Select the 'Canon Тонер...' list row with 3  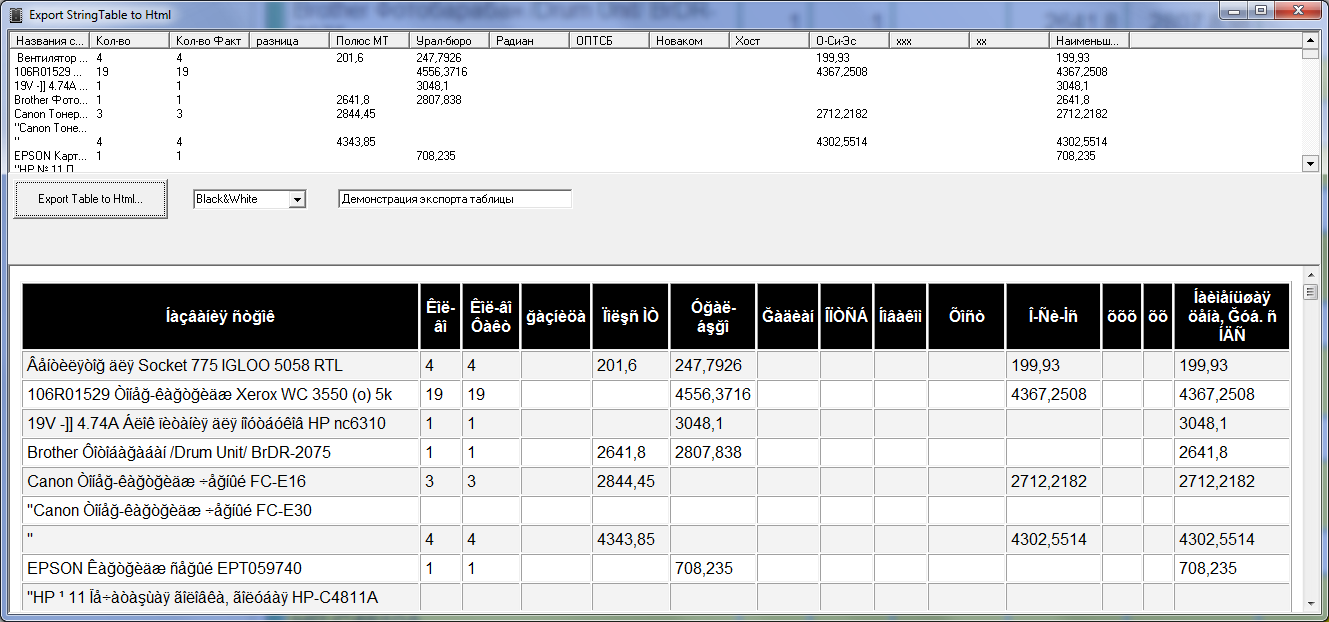point(655,114)
